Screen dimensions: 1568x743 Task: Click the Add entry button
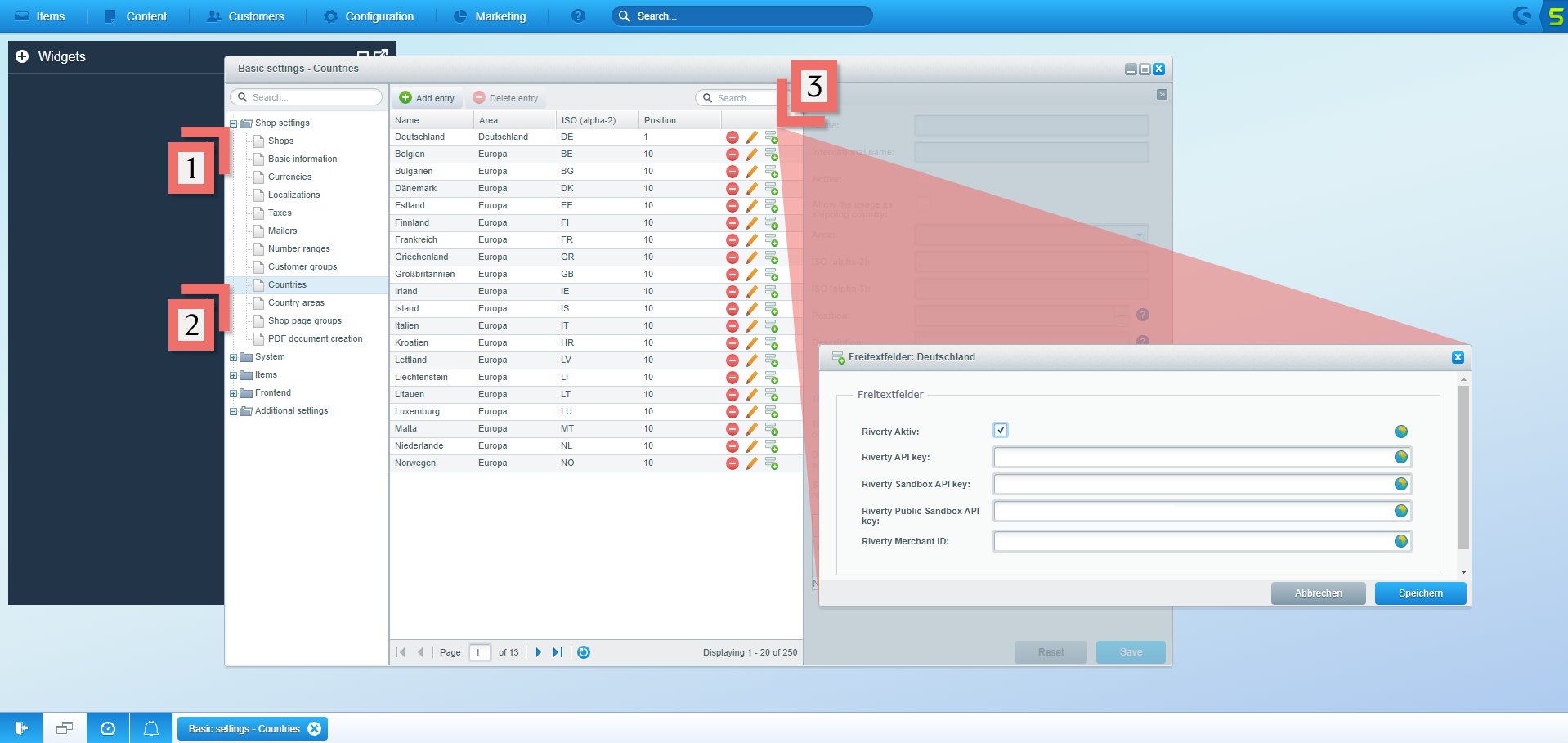427,98
